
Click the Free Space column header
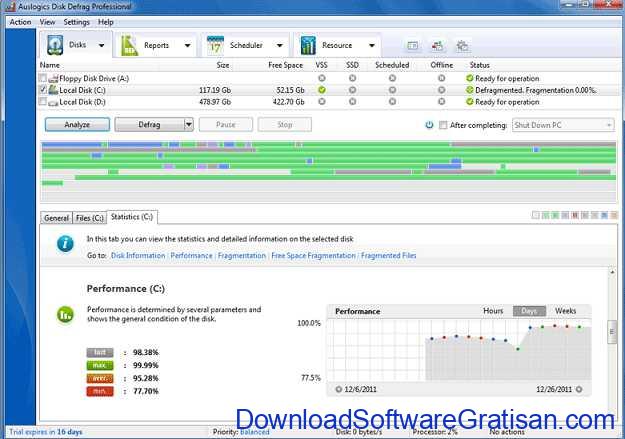(x=285, y=65)
